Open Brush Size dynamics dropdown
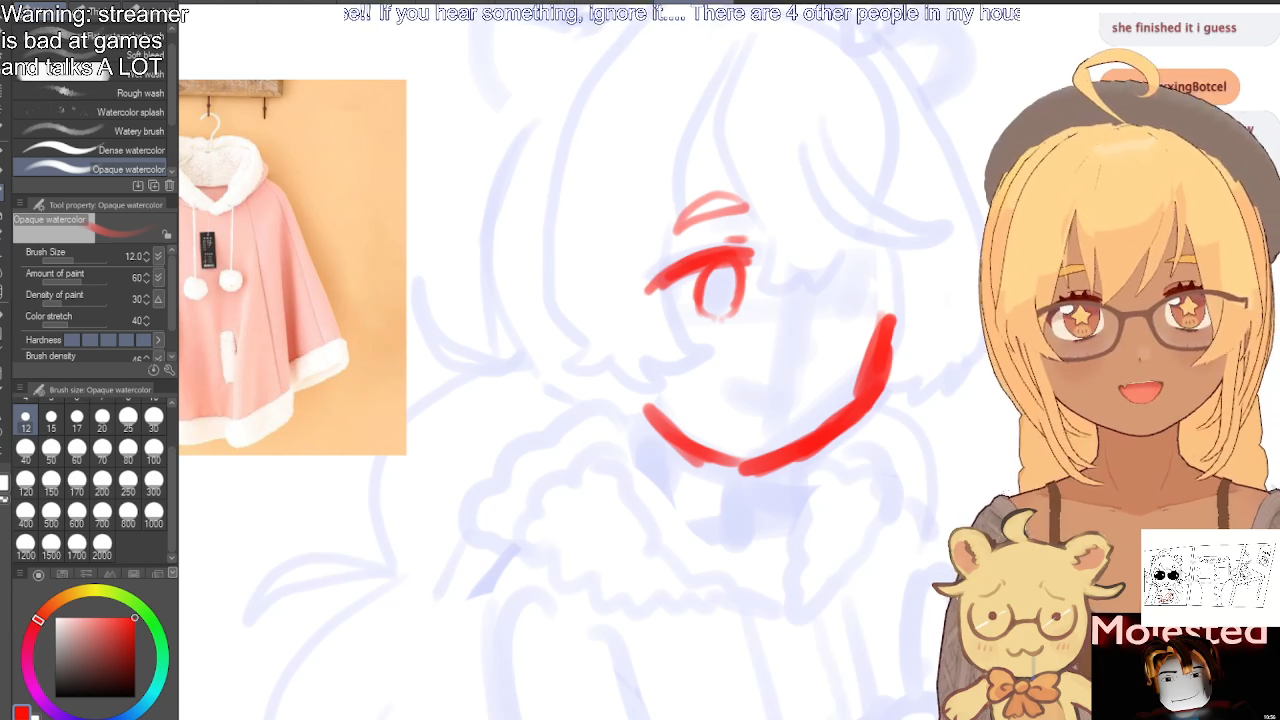 pos(158,256)
